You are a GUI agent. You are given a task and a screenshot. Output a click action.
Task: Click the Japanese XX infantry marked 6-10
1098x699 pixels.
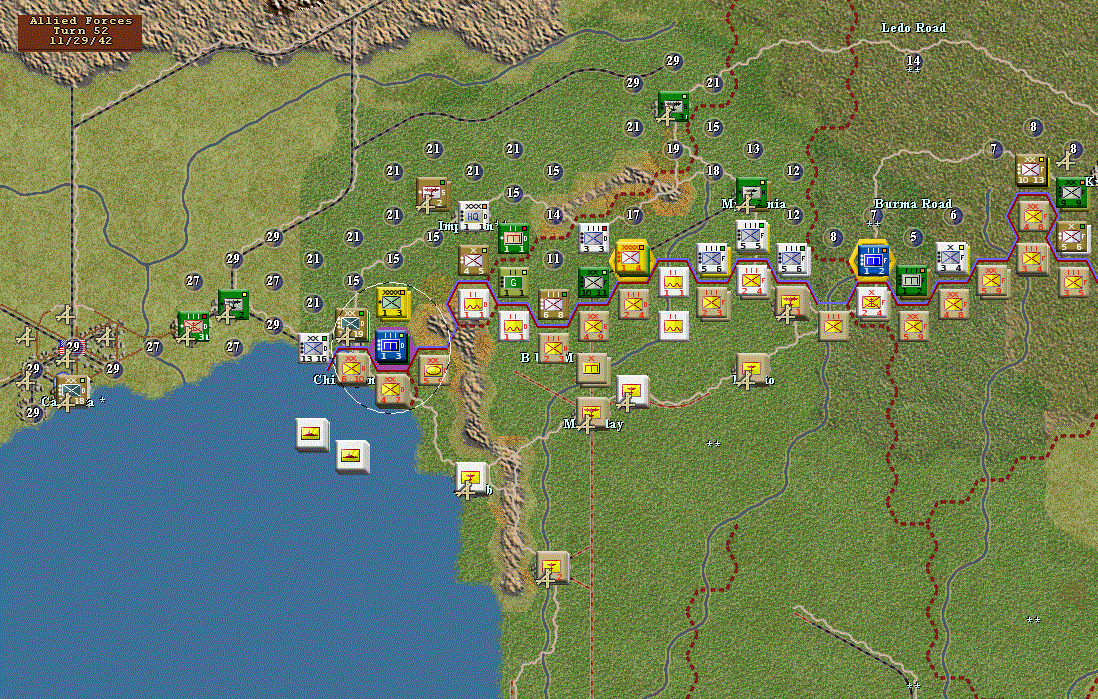pyautogui.click(x=352, y=368)
